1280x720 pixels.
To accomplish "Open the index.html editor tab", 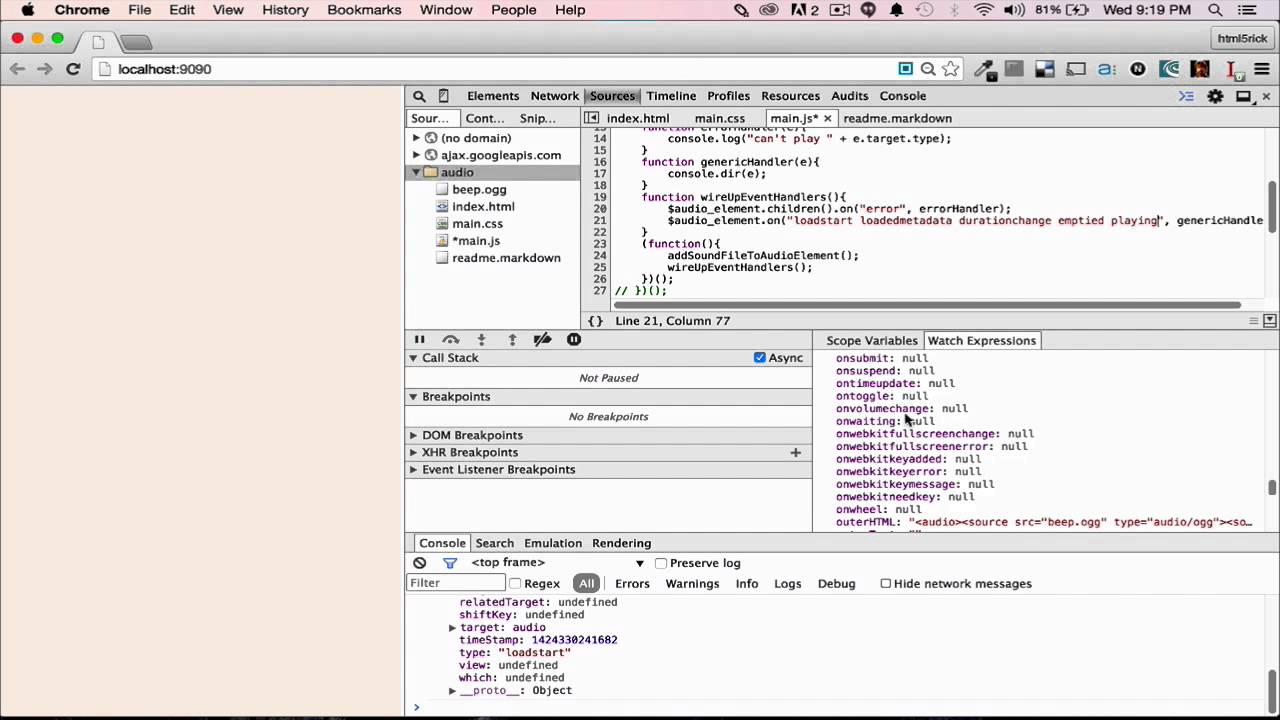I will [x=638, y=118].
